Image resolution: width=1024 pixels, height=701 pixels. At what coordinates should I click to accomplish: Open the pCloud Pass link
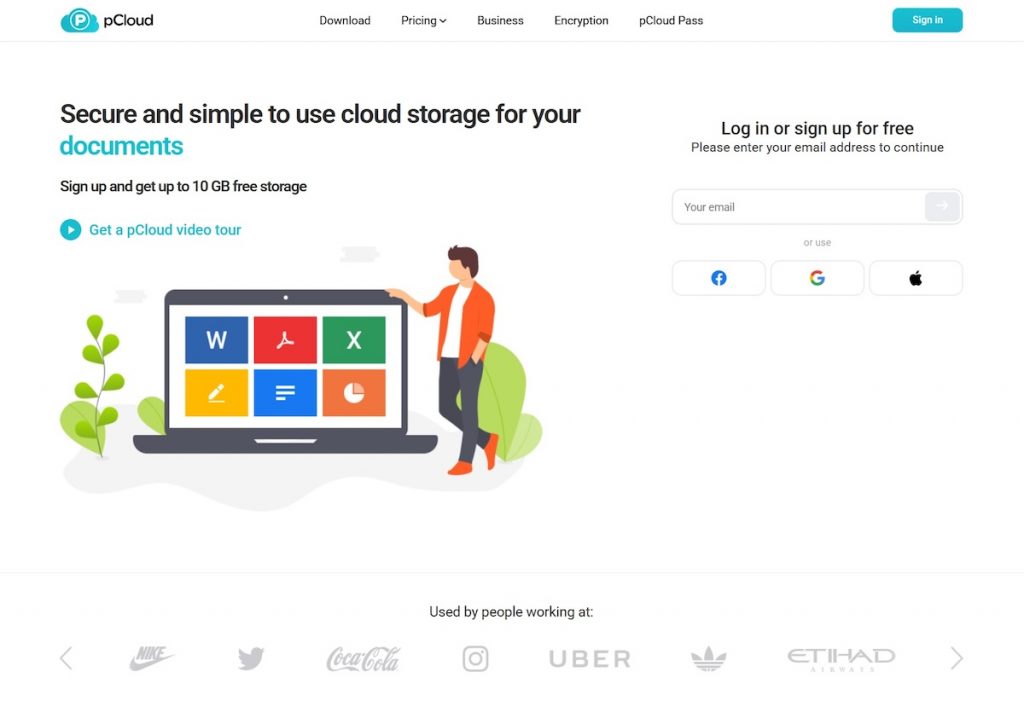tap(671, 21)
